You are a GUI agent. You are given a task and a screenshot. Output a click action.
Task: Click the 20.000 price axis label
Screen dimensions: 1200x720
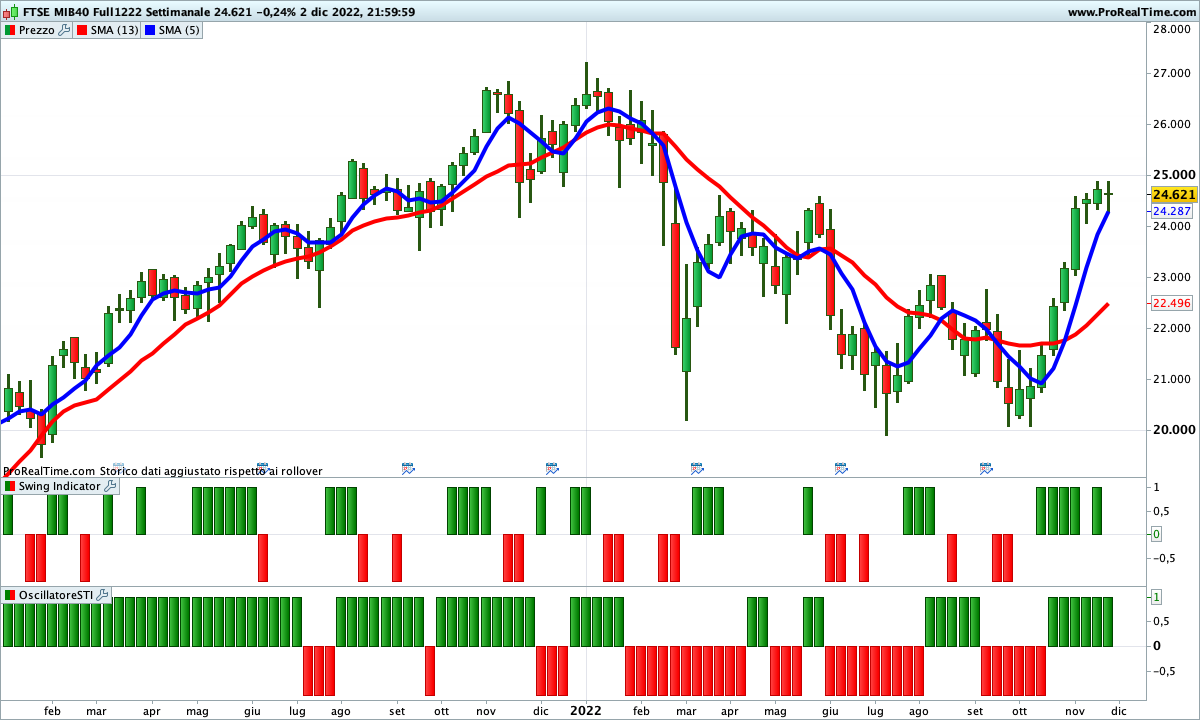(1172, 430)
